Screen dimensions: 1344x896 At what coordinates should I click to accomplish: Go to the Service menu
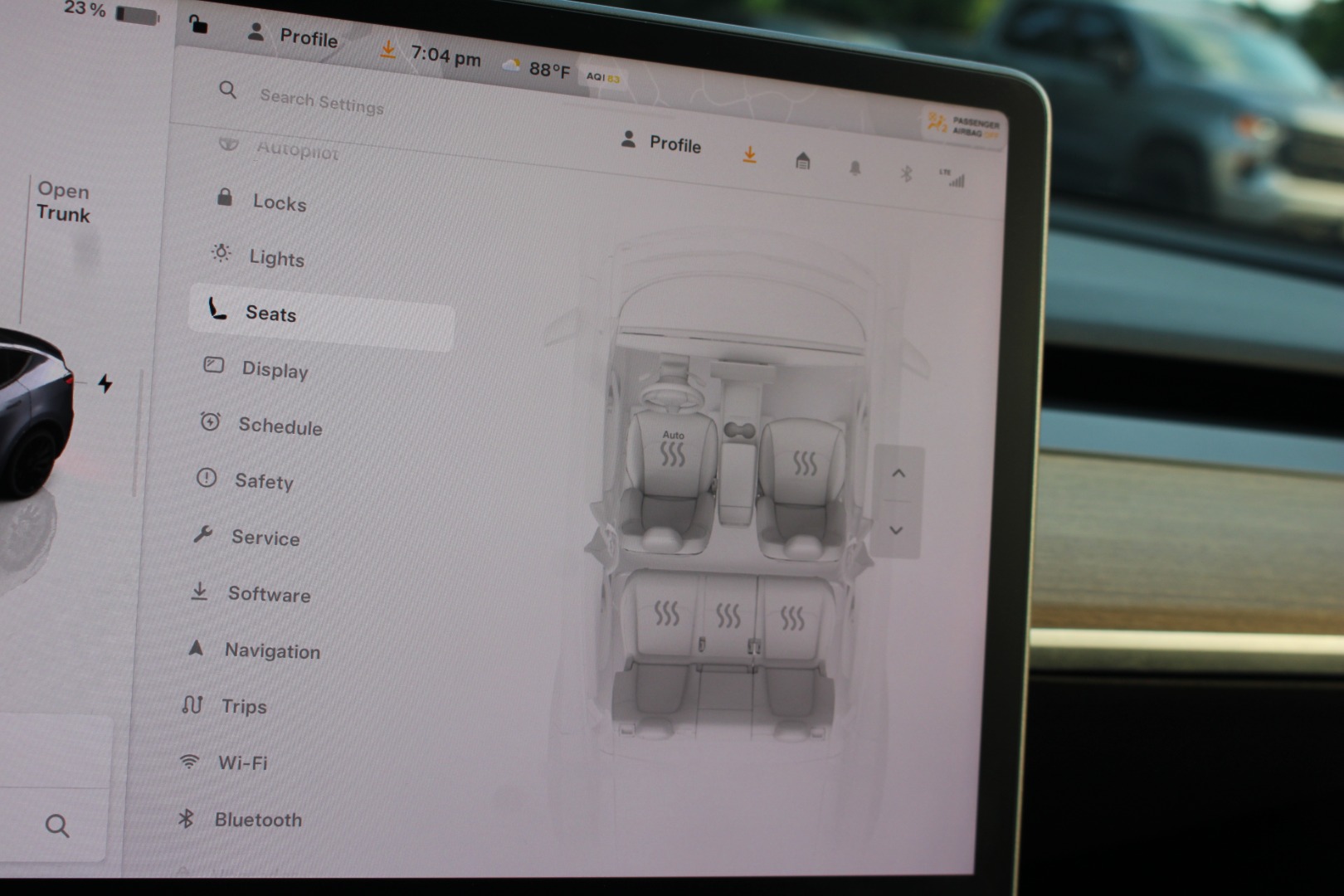[x=246, y=537]
